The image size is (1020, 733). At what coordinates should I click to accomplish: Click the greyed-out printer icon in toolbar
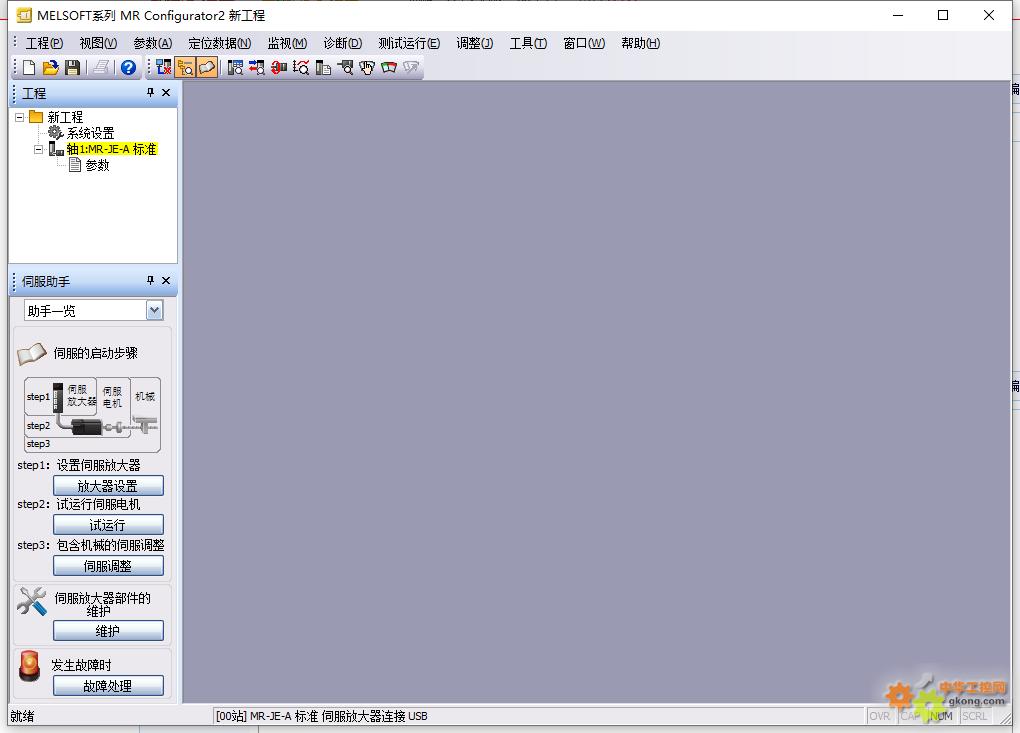point(101,67)
